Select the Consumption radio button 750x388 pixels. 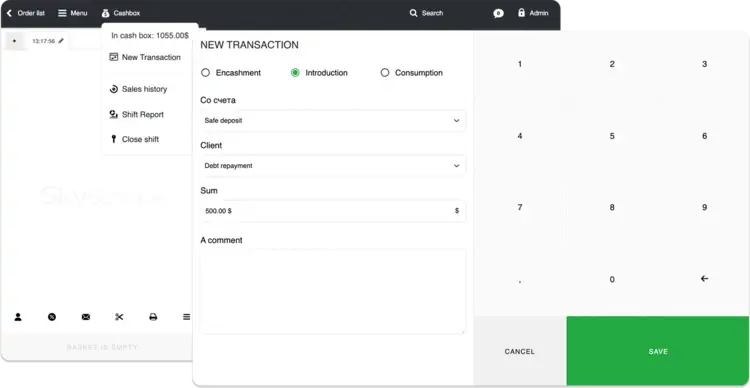[x=385, y=73]
